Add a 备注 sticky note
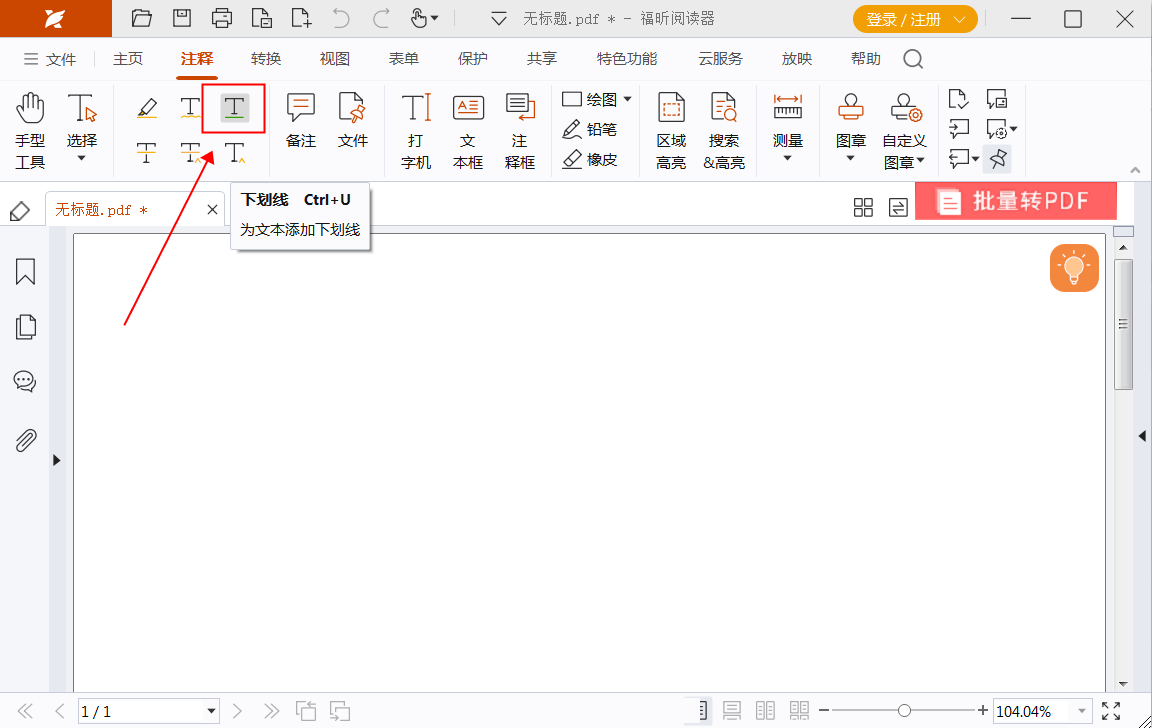The image size is (1152, 728). click(300, 120)
